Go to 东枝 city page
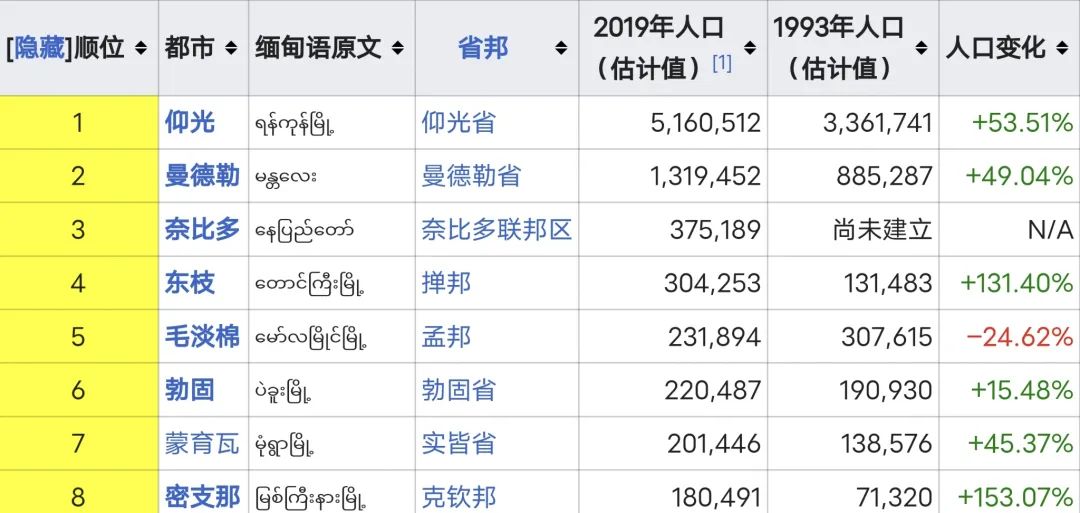 190,283
